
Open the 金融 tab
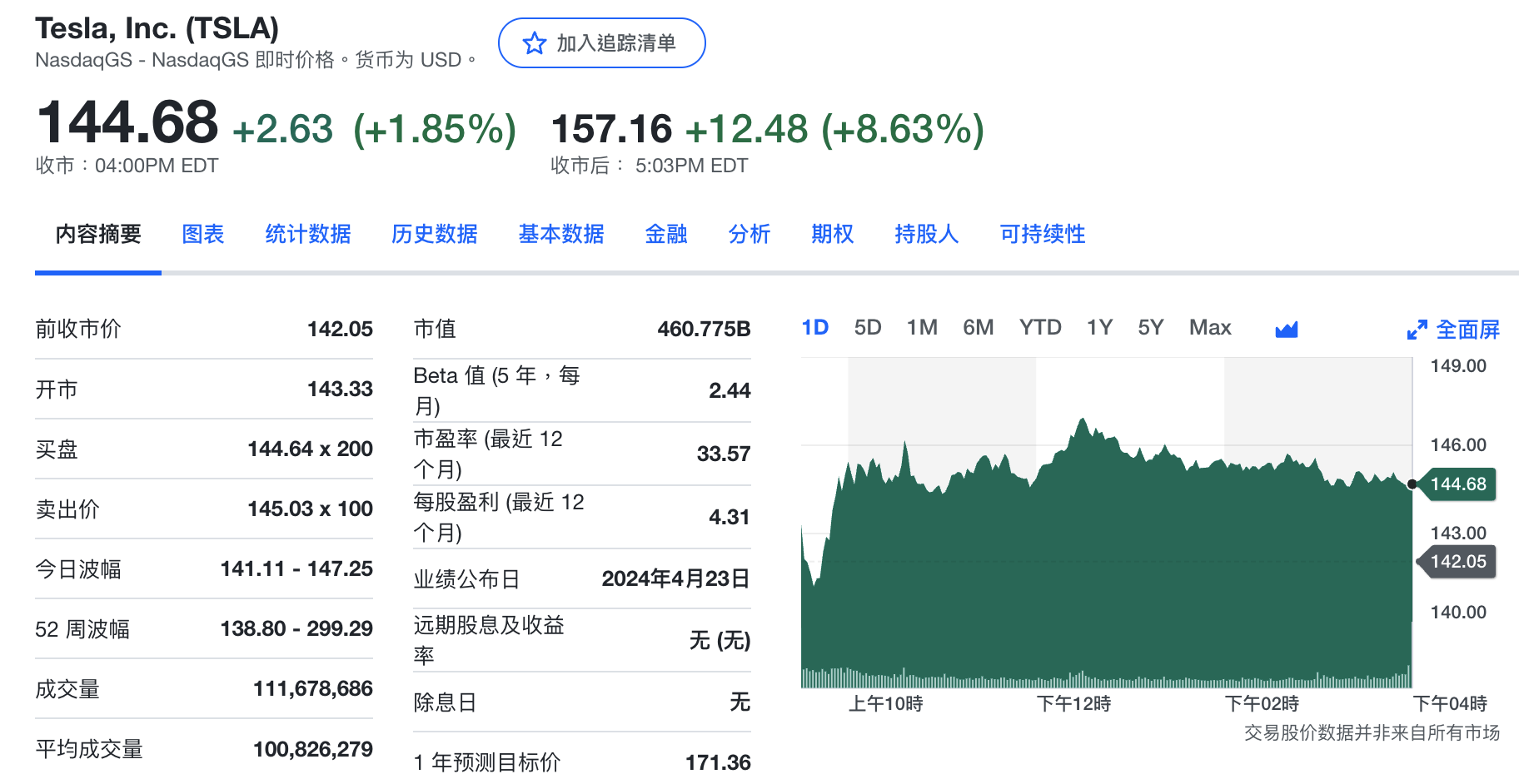click(x=665, y=235)
